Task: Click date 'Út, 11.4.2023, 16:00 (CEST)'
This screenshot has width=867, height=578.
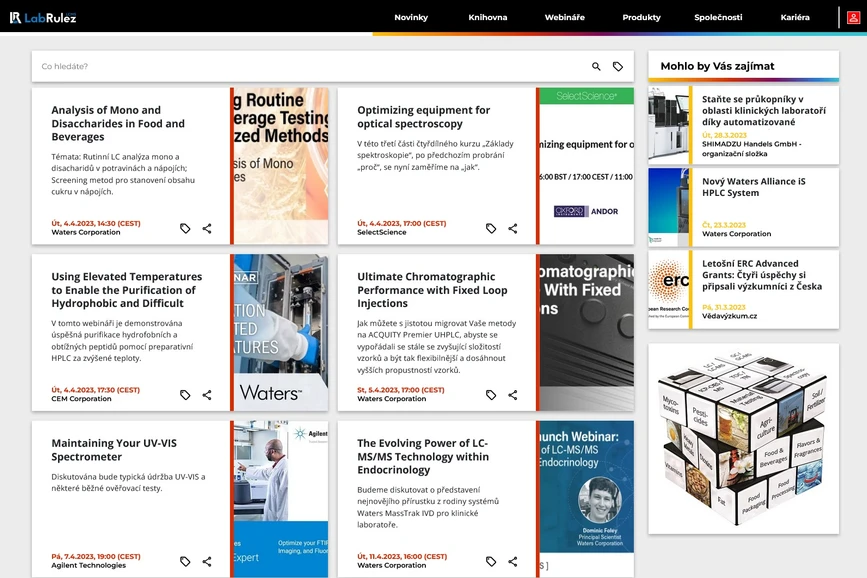Action: 402,556
